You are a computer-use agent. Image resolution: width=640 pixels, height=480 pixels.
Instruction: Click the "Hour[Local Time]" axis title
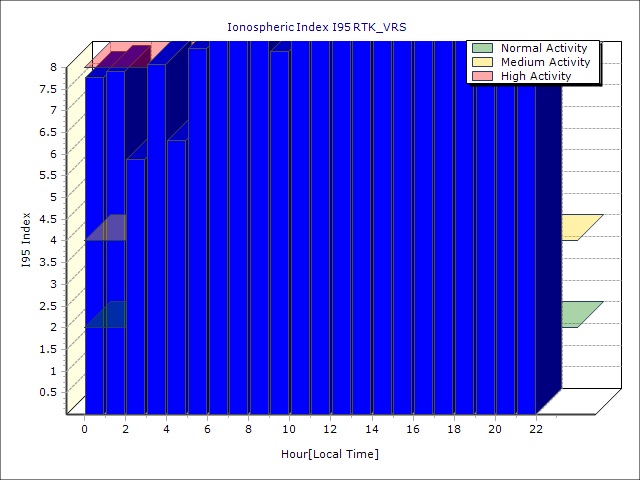(330, 454)
